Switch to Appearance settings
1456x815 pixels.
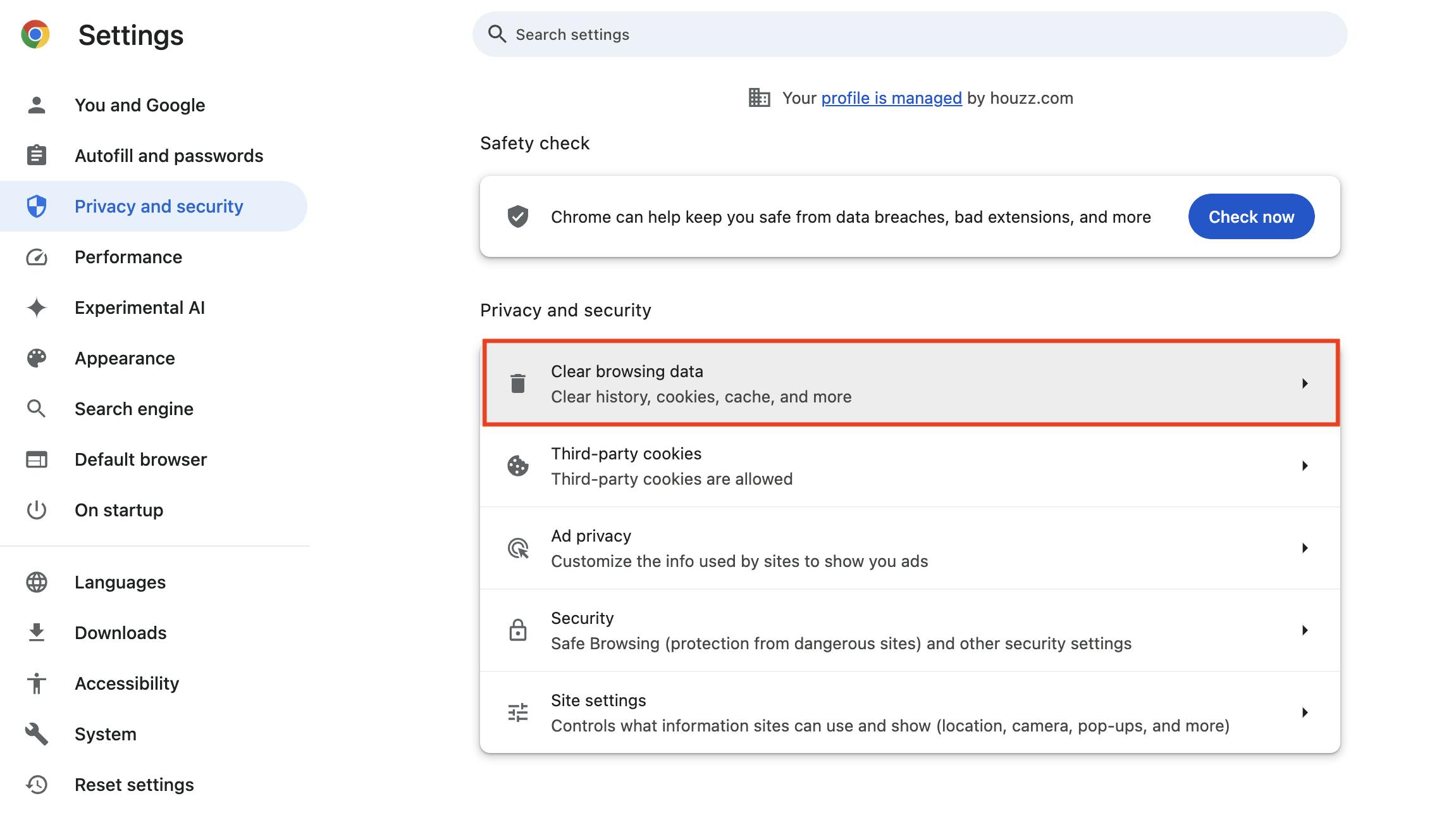[154, 358]
